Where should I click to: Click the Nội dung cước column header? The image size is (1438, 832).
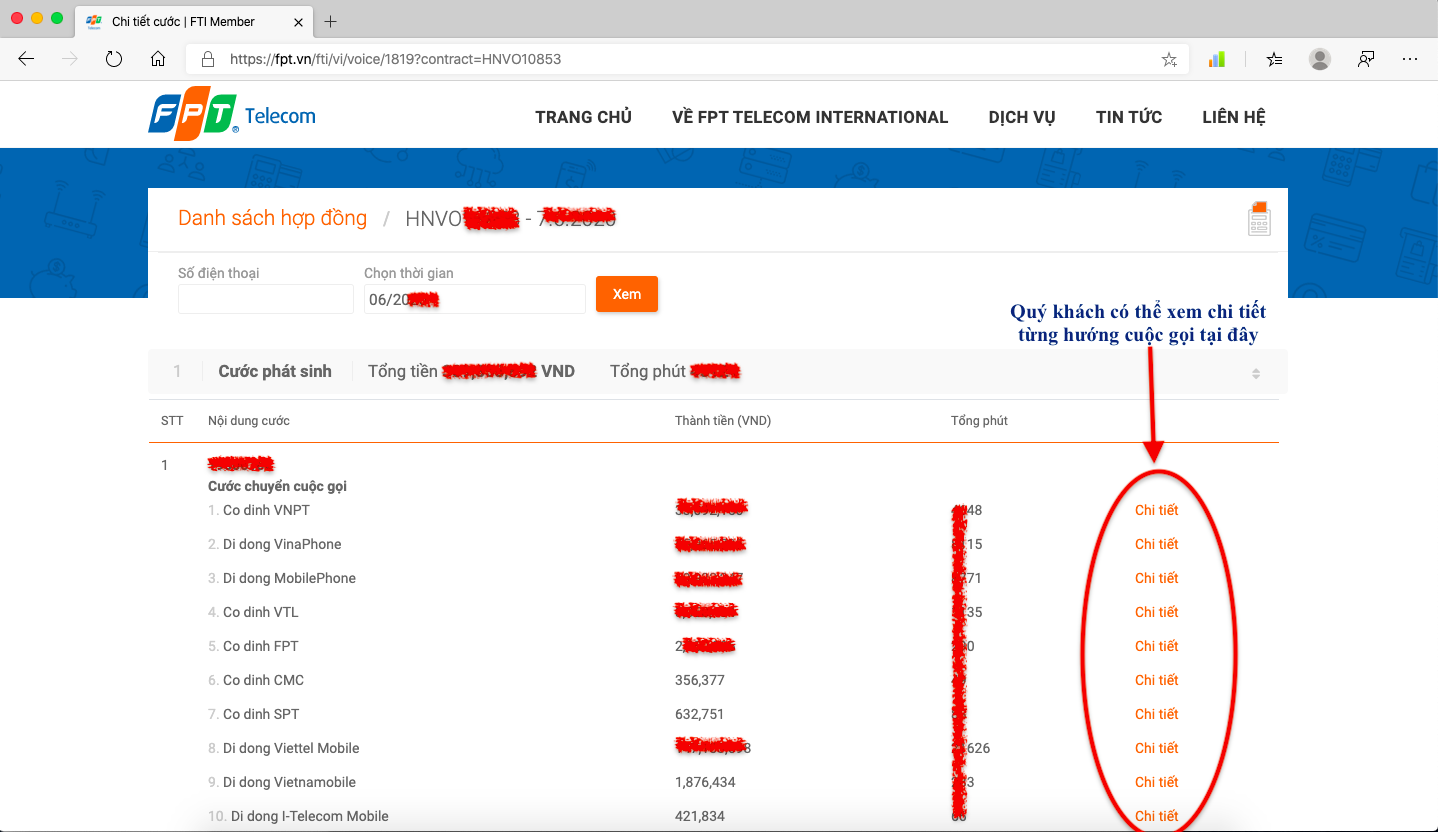[249, 421]
